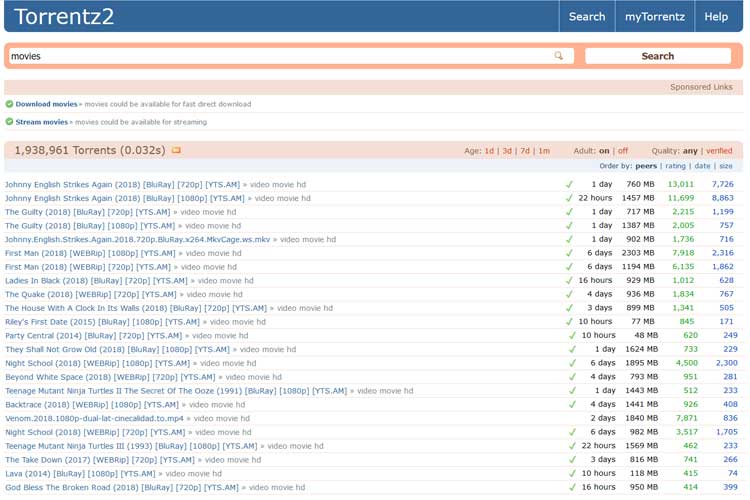Screen dimensions: 750x500
Task: Open The Guilty (2018) 720p torrent
Action: coord(87,212)
